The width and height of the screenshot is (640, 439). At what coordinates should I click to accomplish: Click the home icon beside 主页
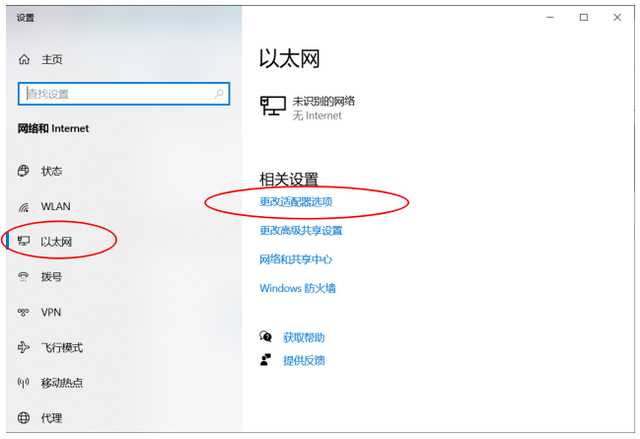[24, 60]
